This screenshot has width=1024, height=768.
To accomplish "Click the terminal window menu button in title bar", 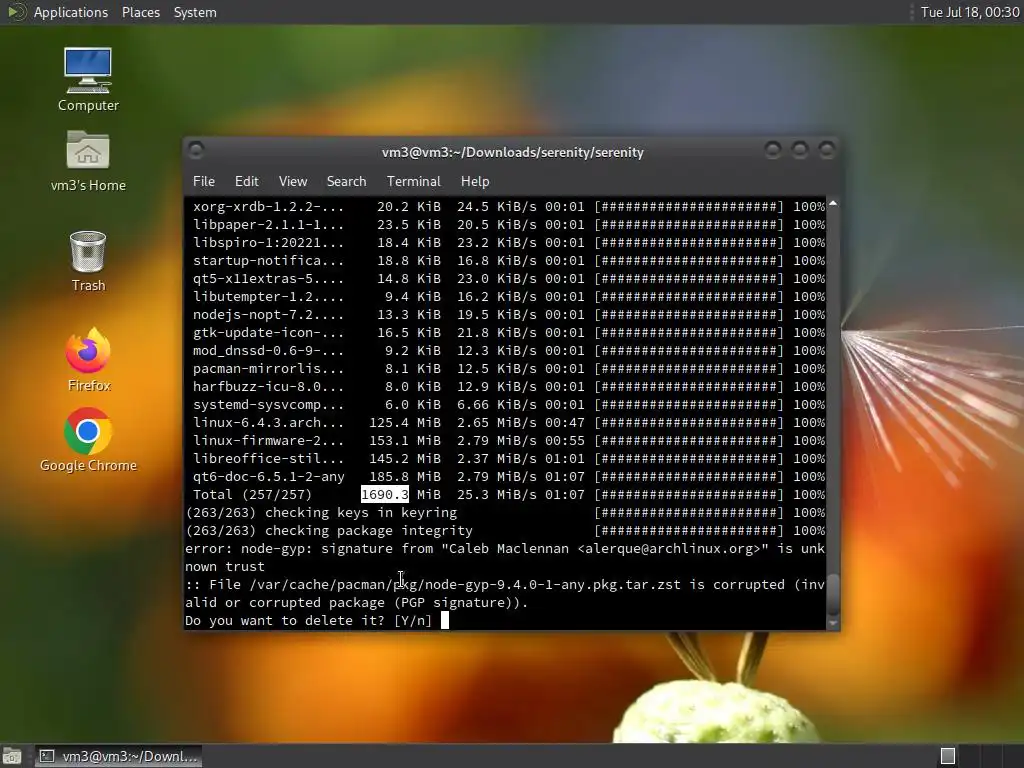I will (196, 151).
